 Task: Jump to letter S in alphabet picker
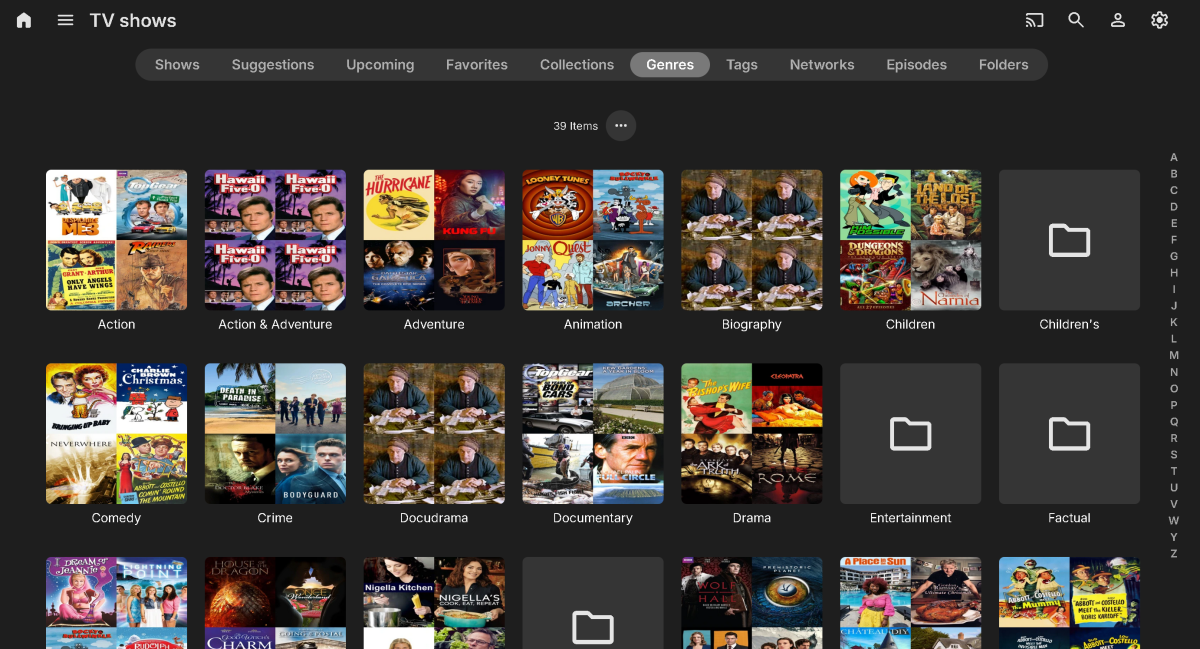pyautogui.click(x=1174, y=454)
